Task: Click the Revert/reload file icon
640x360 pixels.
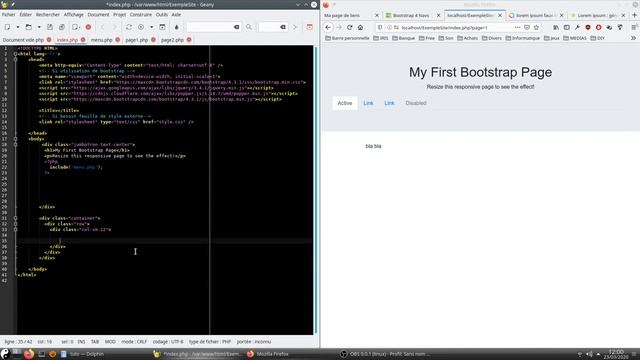Action: tap(76, 27)
